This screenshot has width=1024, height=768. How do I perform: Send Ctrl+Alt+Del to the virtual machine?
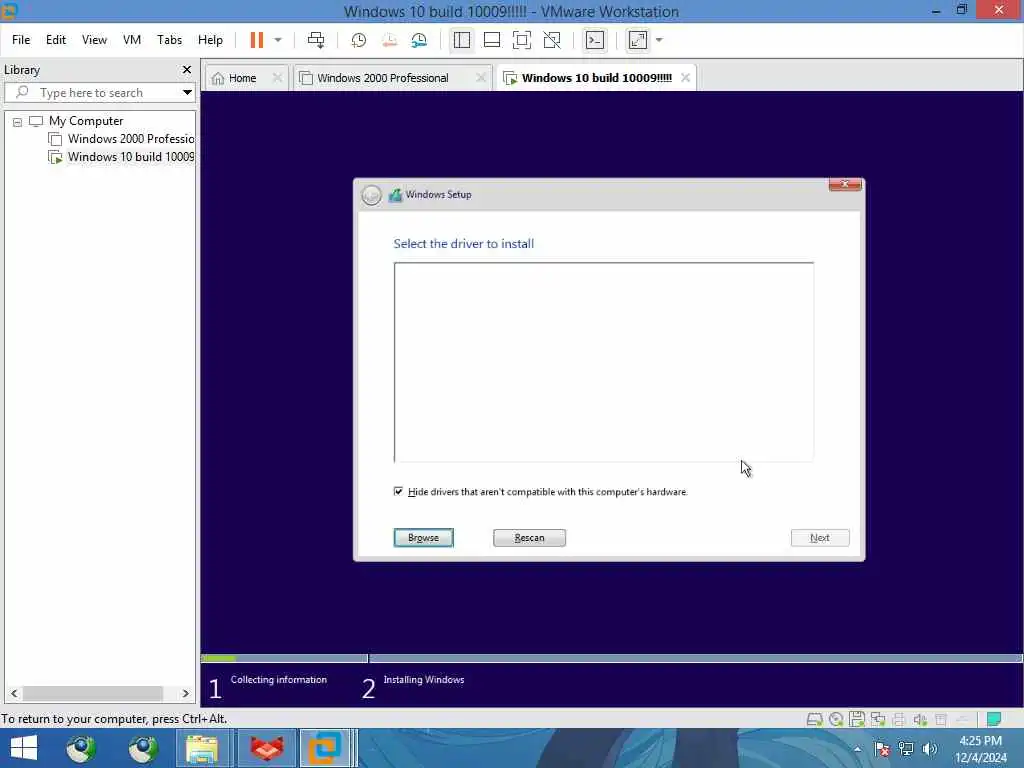(x=316, y=40)
